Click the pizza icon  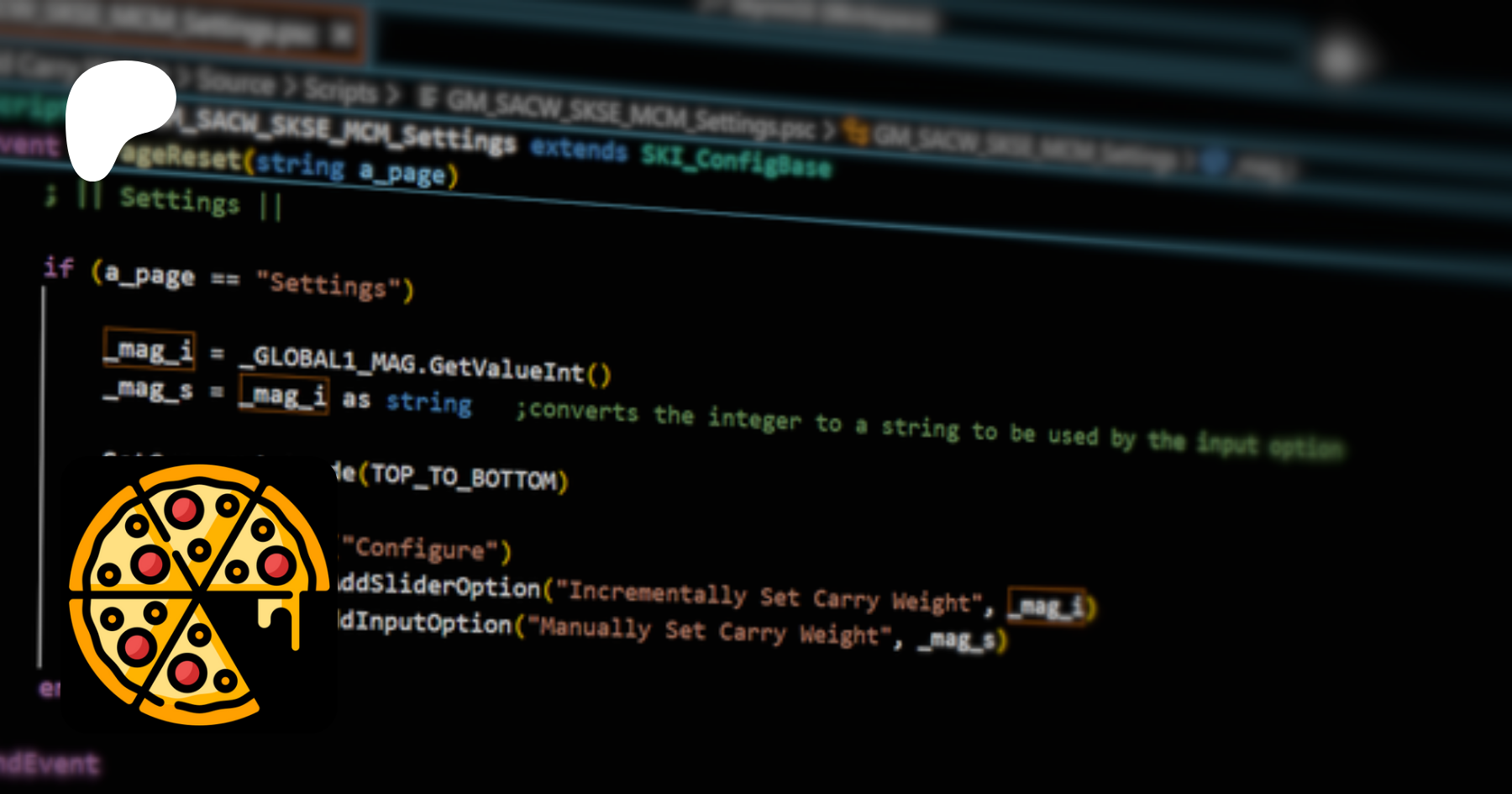point(199,593)
